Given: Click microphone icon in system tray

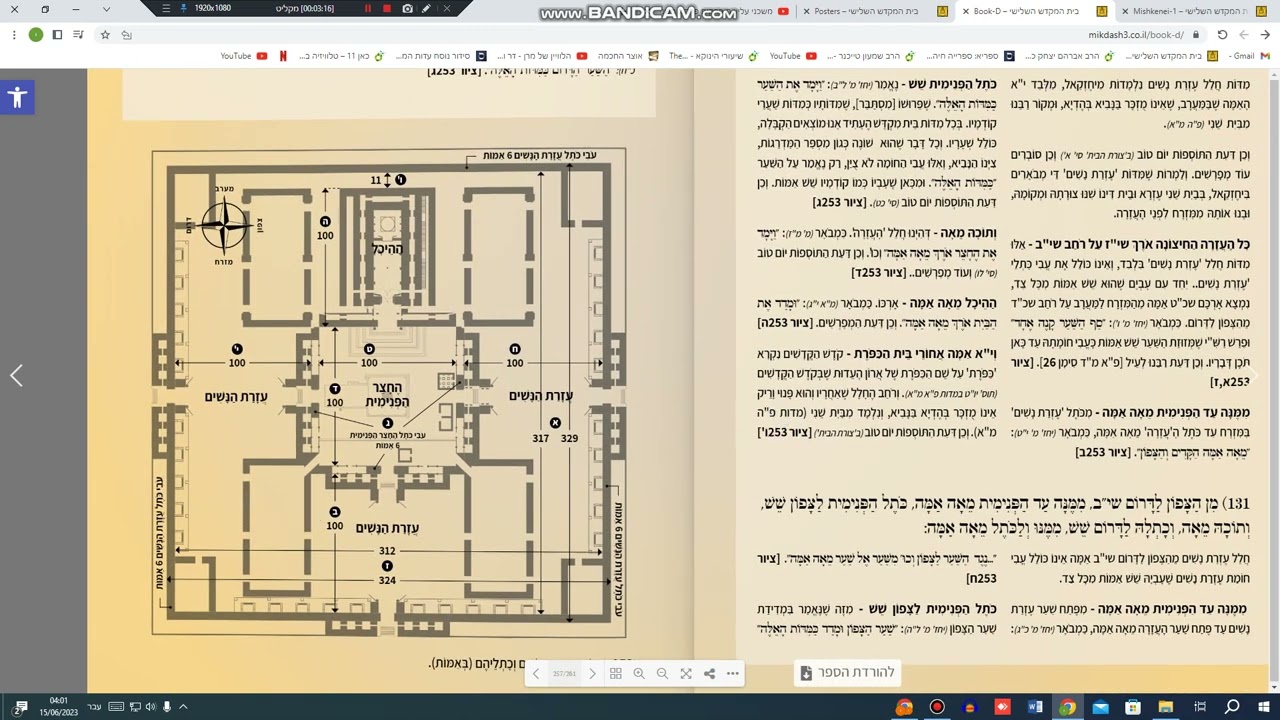Looking at the screenshot, I should [166, 707].
